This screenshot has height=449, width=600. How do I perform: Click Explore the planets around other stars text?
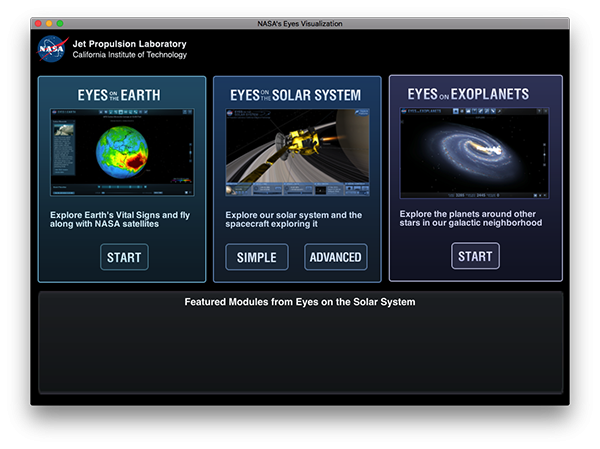point(471,218)
